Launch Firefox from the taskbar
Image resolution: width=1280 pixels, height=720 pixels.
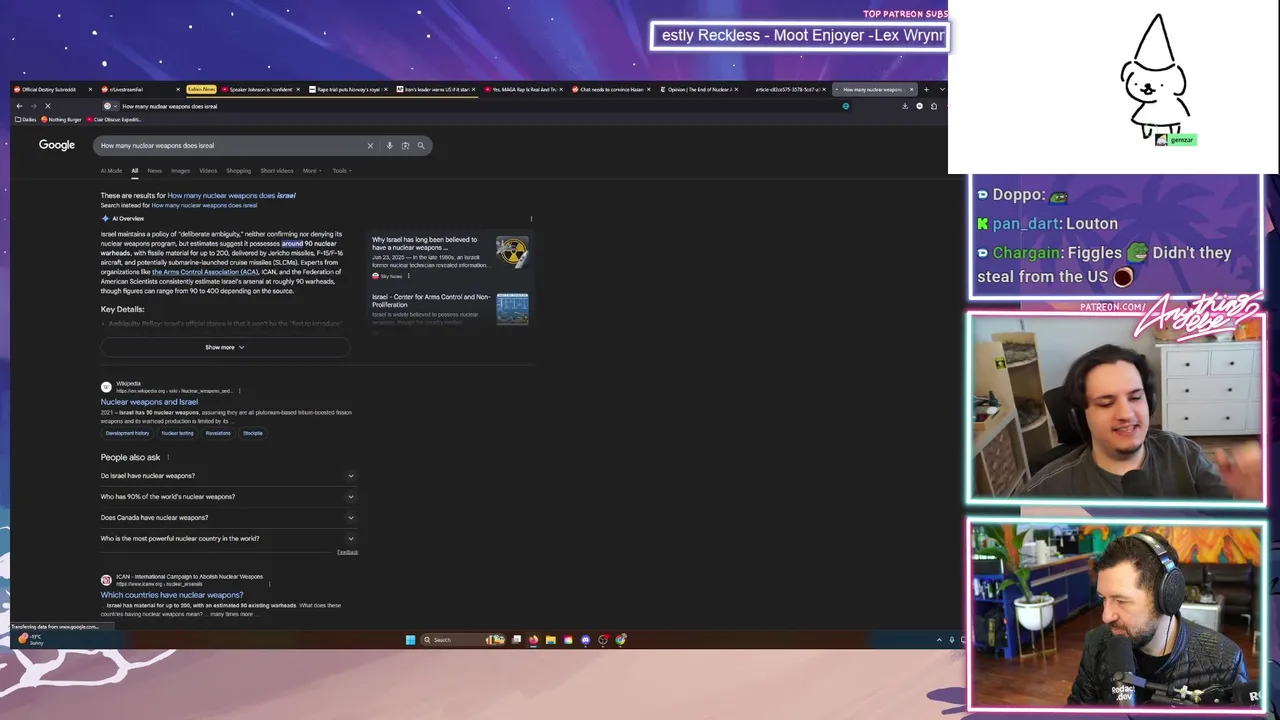[533, 640]
